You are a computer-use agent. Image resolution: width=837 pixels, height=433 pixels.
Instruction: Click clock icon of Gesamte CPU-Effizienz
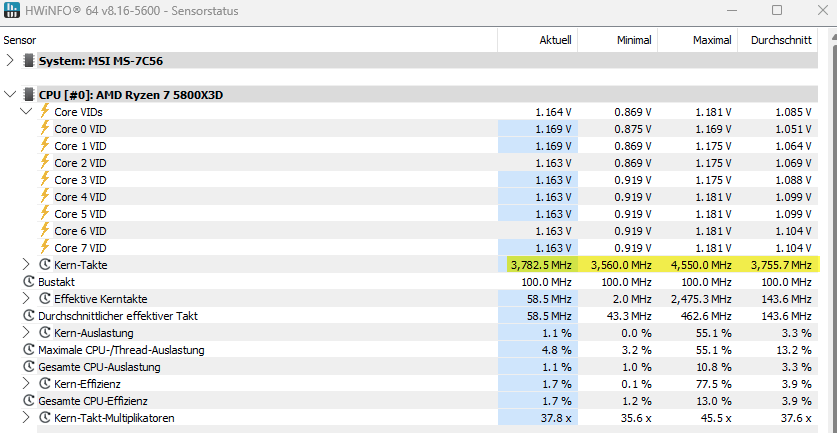coord(29,400)
